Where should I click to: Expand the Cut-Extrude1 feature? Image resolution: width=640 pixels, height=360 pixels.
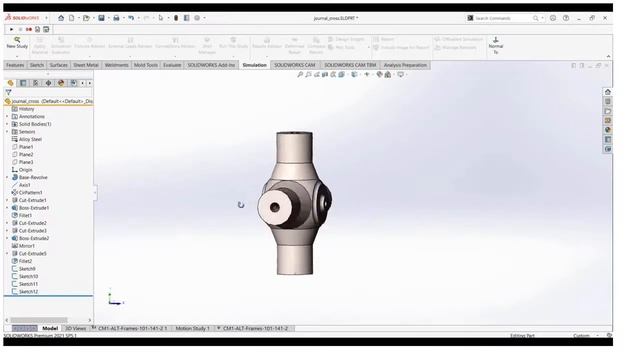[x=7, y=200]
